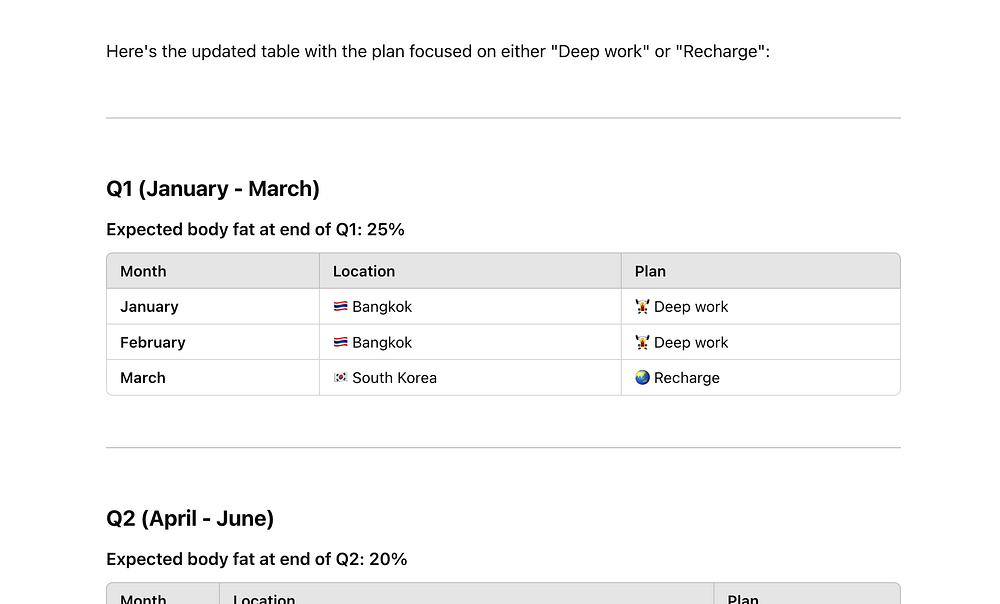The width and height of the screenshot is (1000, 604).
Task: Click the January cell in the Month column
Action: click(149, 307)
